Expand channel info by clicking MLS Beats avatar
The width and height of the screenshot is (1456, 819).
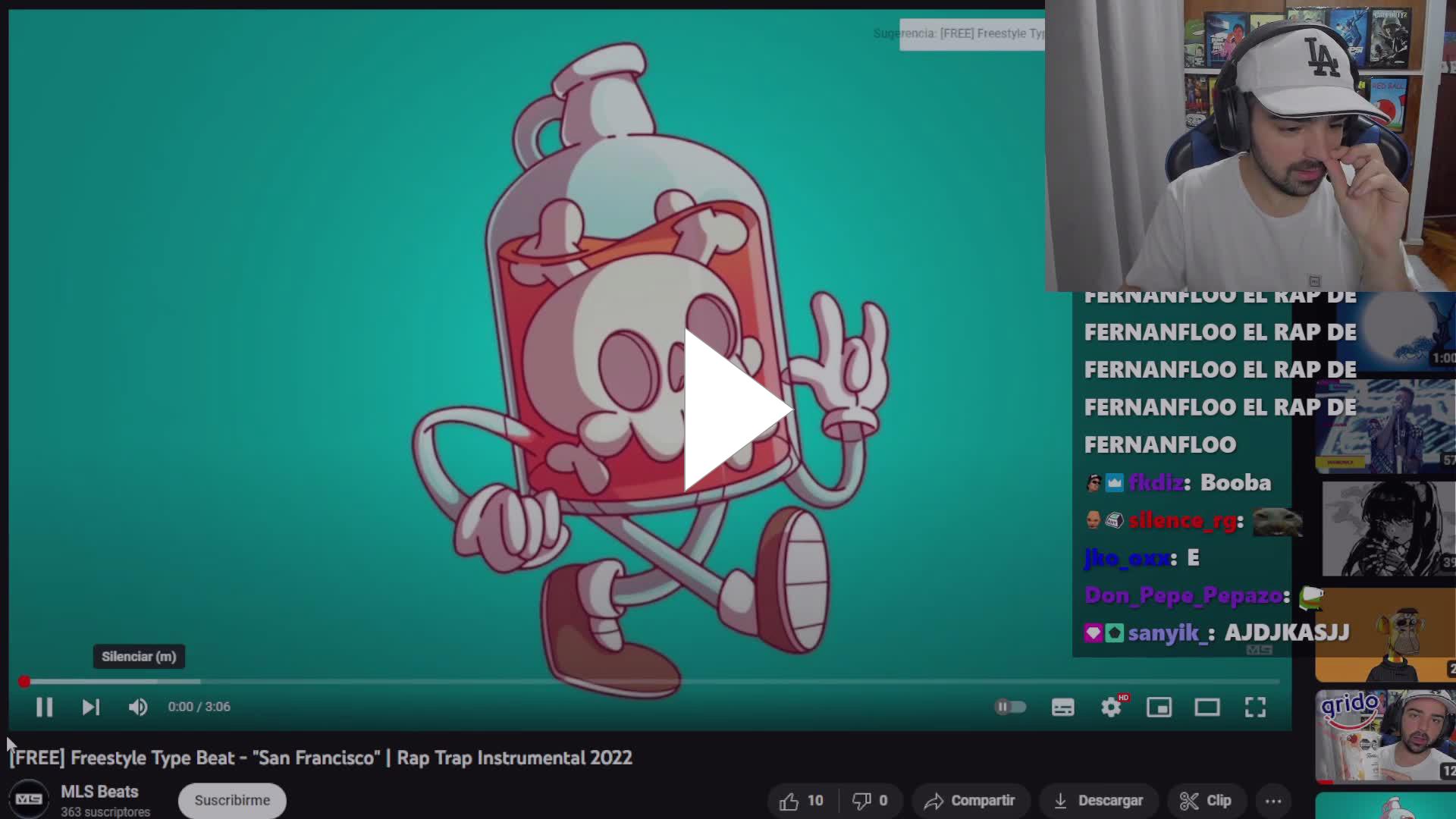coord(30,798)
